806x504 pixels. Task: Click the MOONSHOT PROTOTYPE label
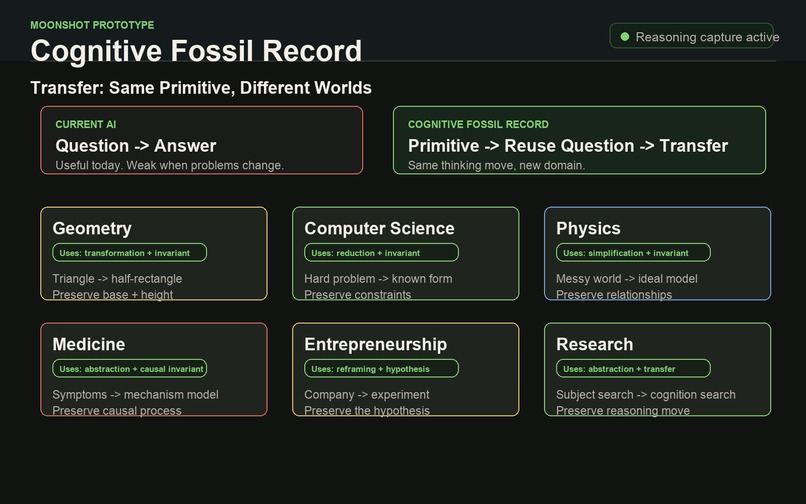(x=92, y=25)
